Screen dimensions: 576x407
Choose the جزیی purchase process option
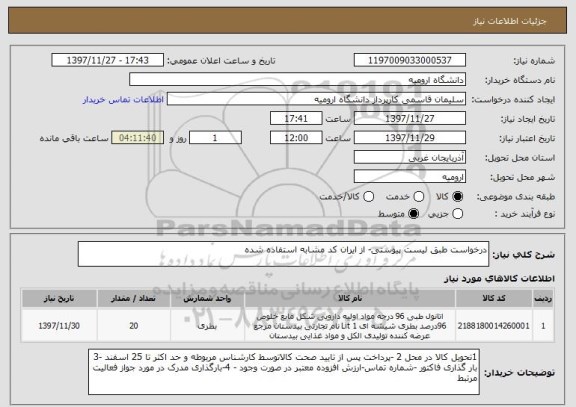point(457,214)
